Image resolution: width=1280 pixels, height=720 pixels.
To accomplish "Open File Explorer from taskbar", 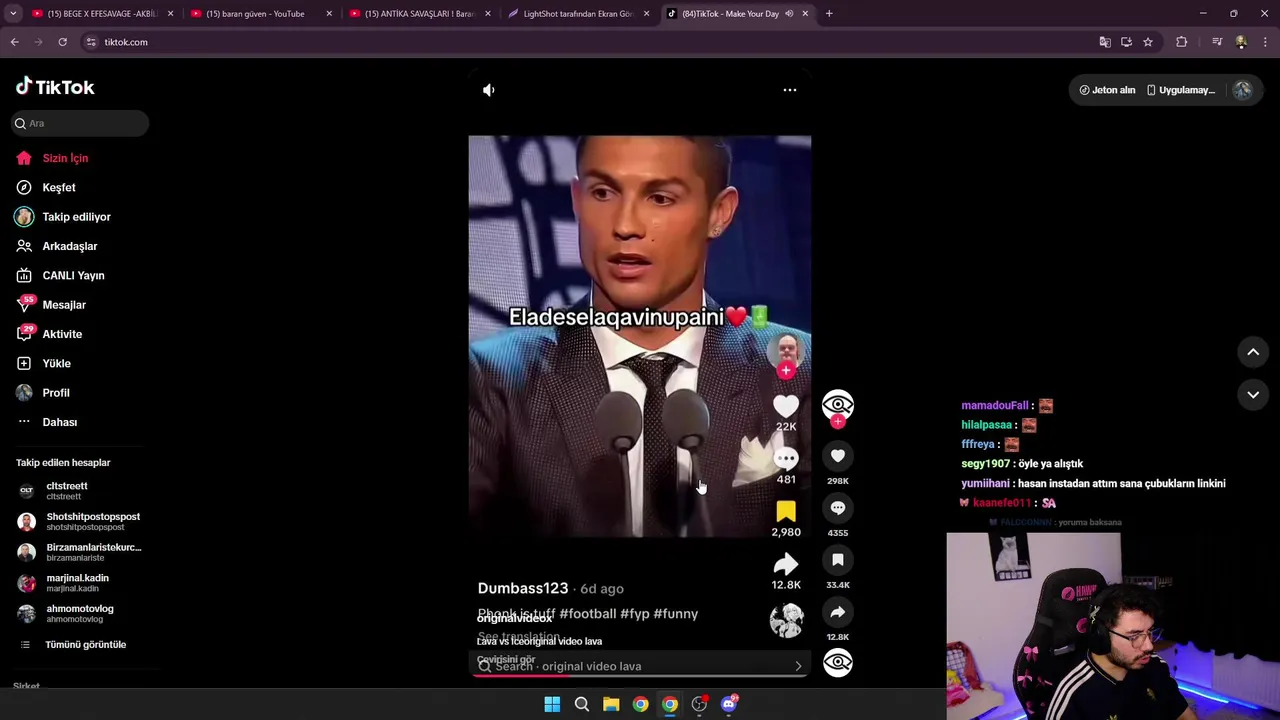I will tap(611, 704).
